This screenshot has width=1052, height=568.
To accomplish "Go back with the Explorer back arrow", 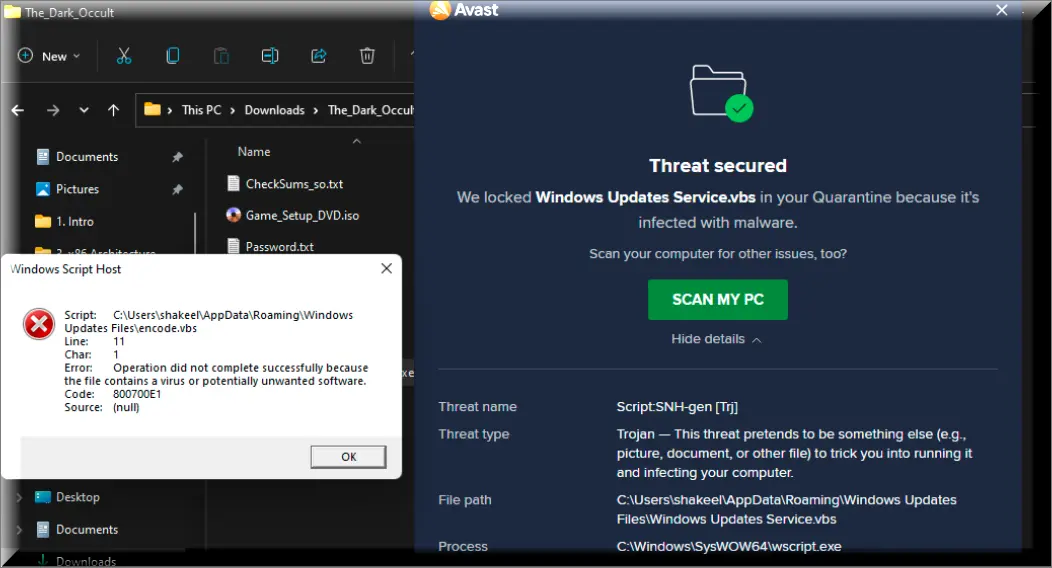I will pos(18,110).
